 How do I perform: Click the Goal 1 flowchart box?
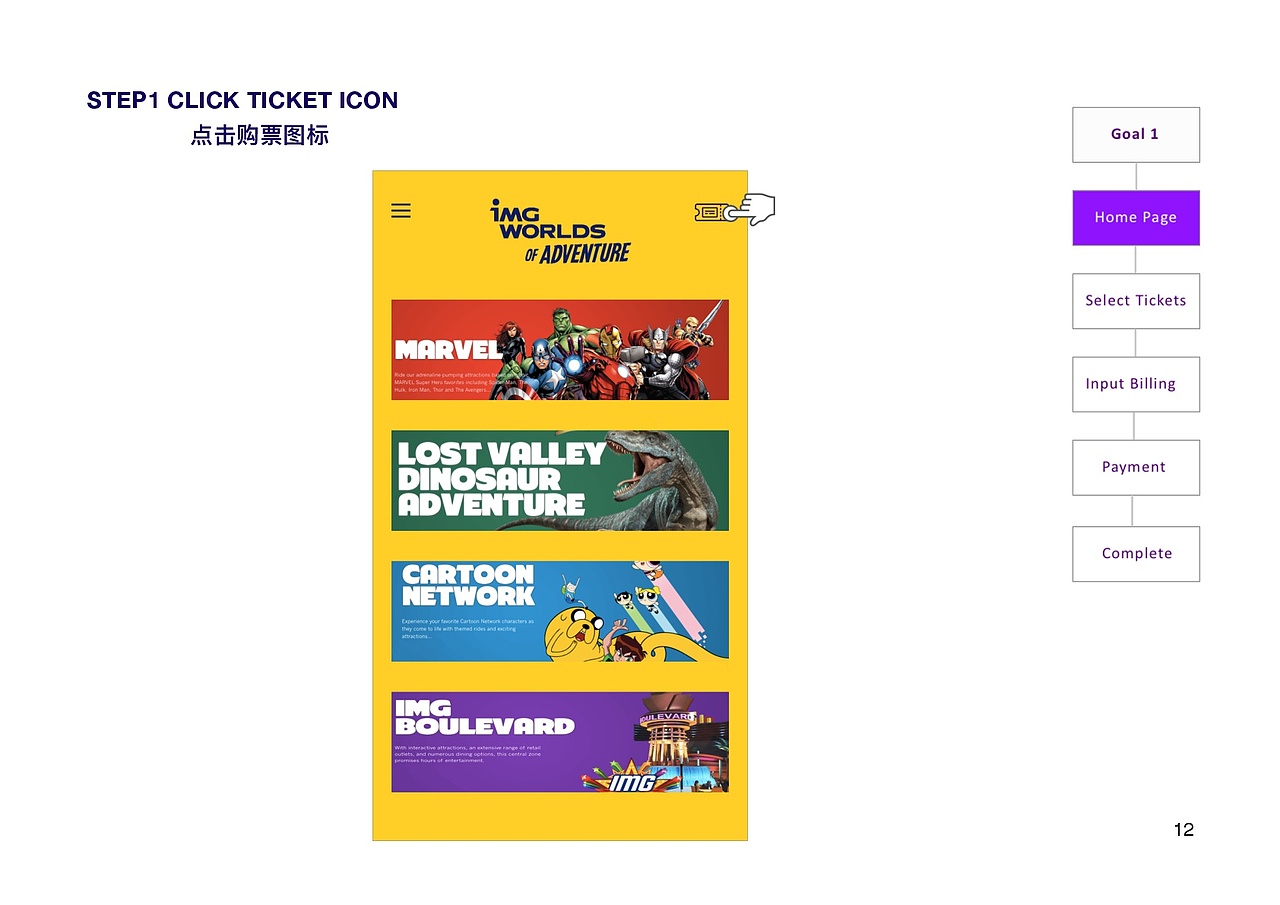[x=1136, y=134]
